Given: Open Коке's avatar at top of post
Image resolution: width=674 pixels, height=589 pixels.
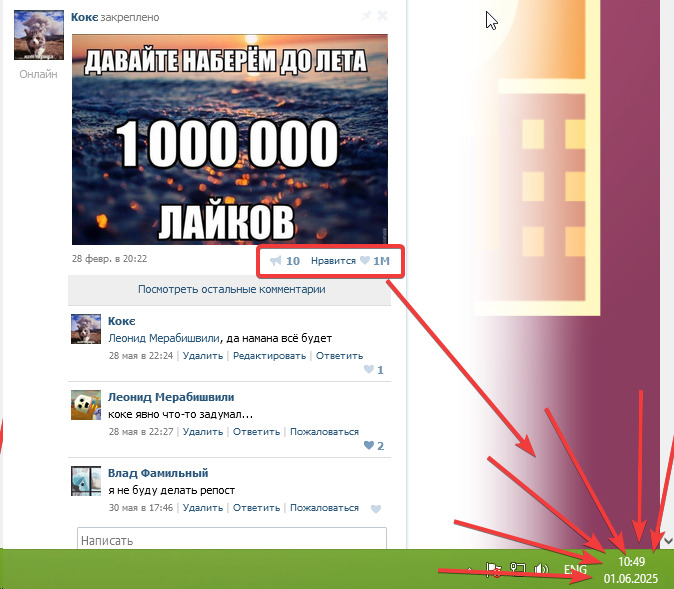Looking at the screenshot, I should click(39, 35).
